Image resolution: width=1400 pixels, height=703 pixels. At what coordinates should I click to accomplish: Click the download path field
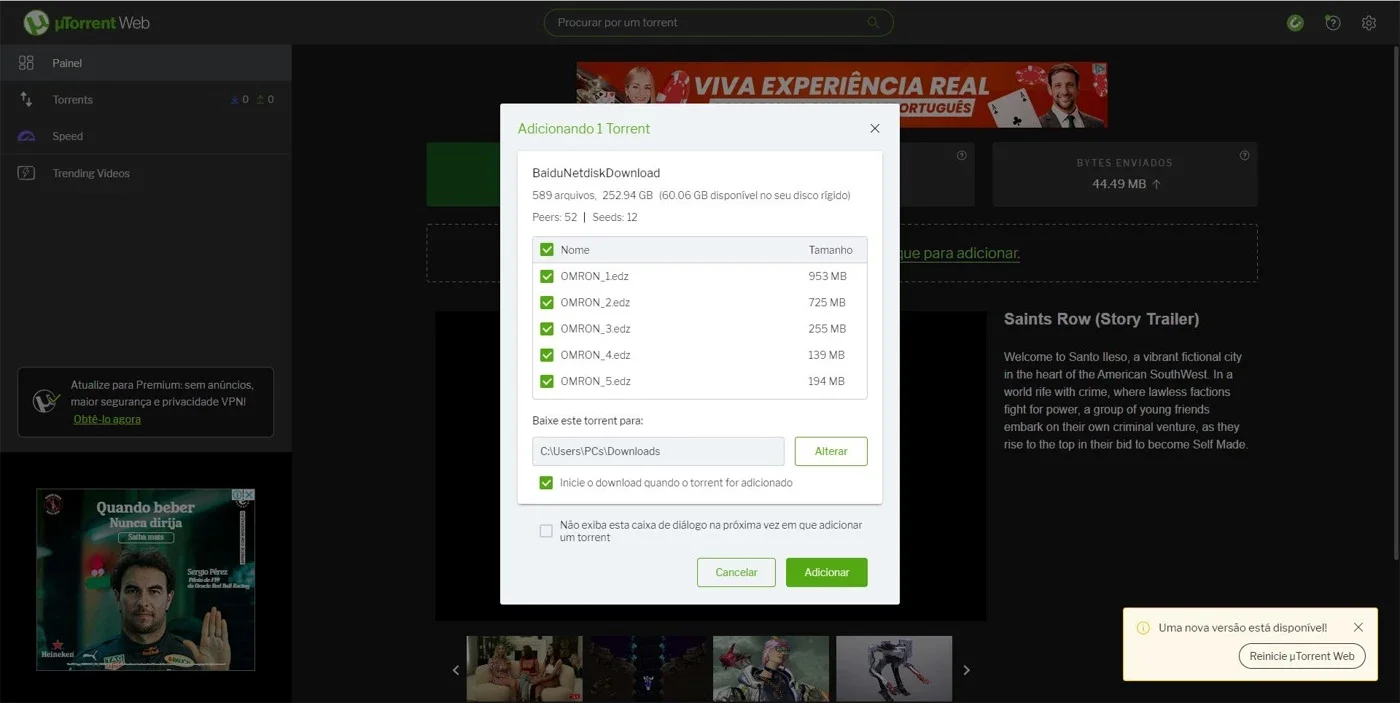[658, 451]
